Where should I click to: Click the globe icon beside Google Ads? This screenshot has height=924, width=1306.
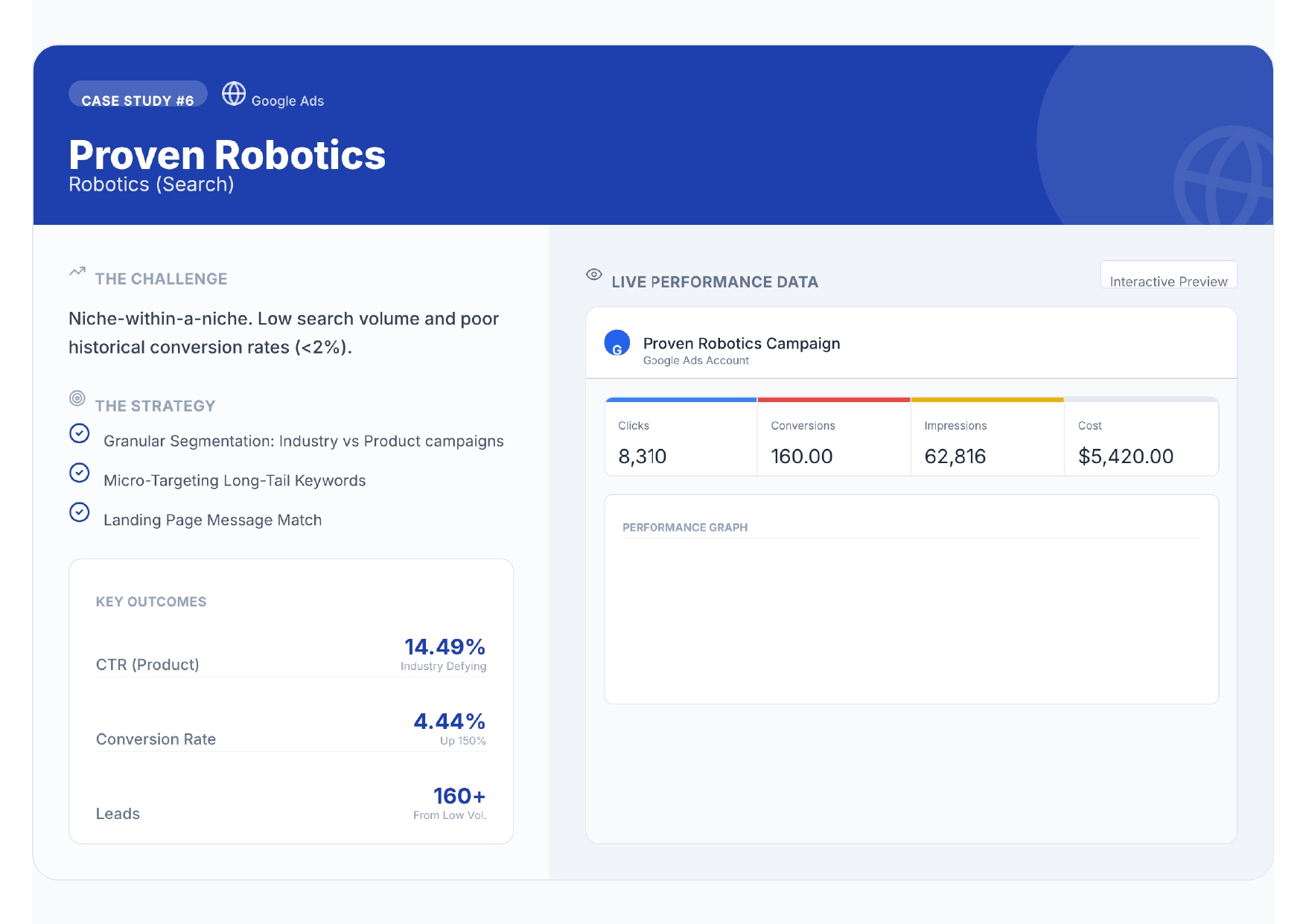234,94
